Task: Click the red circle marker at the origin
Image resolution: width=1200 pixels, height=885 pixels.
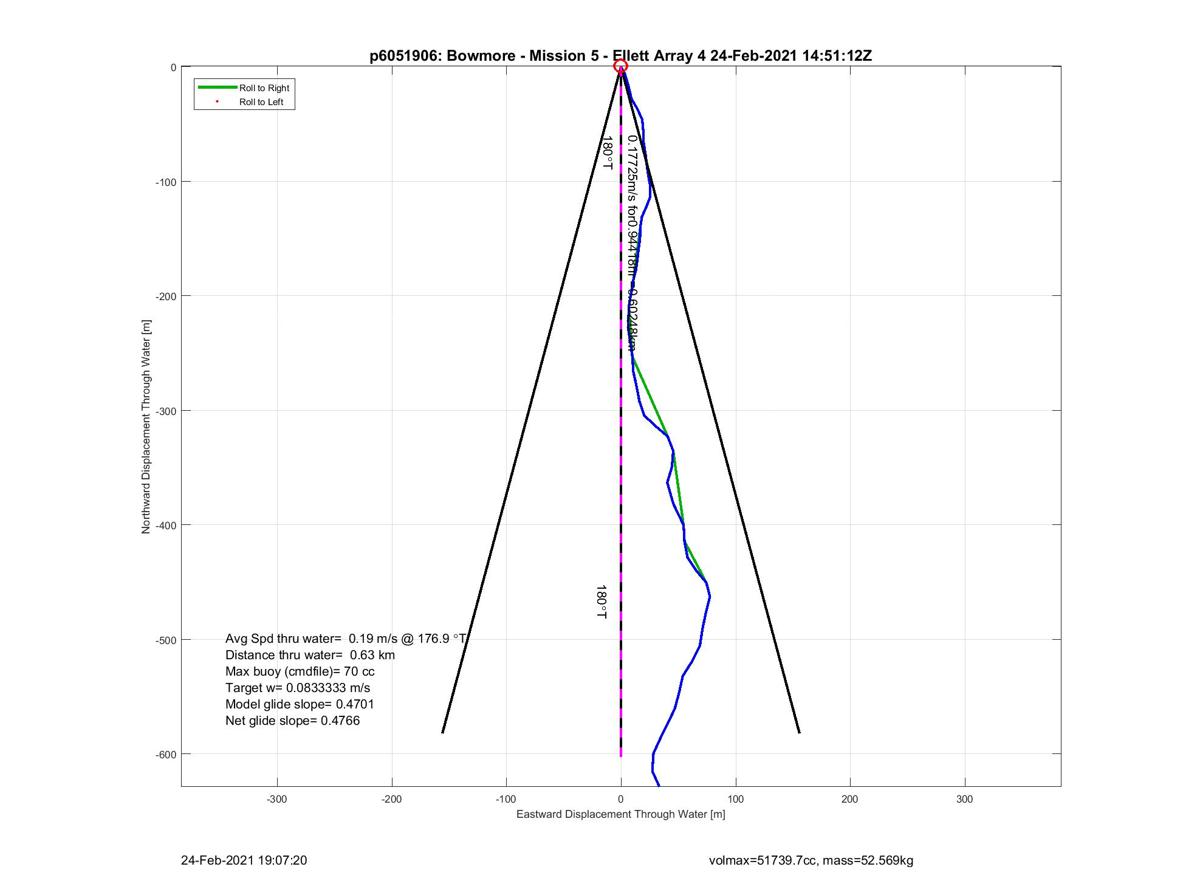Action: click(620, 67)
